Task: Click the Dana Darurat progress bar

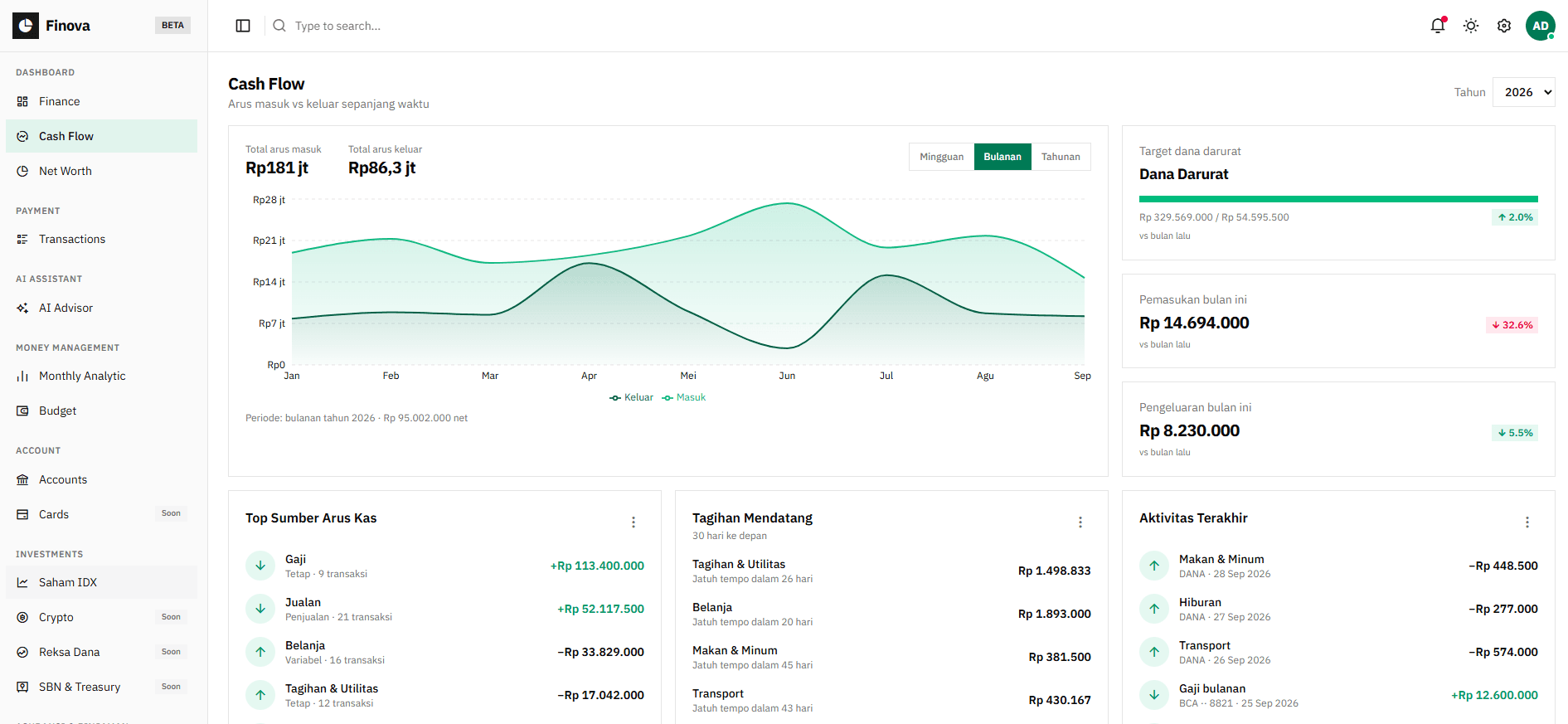Action: pyautogui.click(x=1338, y=199)
